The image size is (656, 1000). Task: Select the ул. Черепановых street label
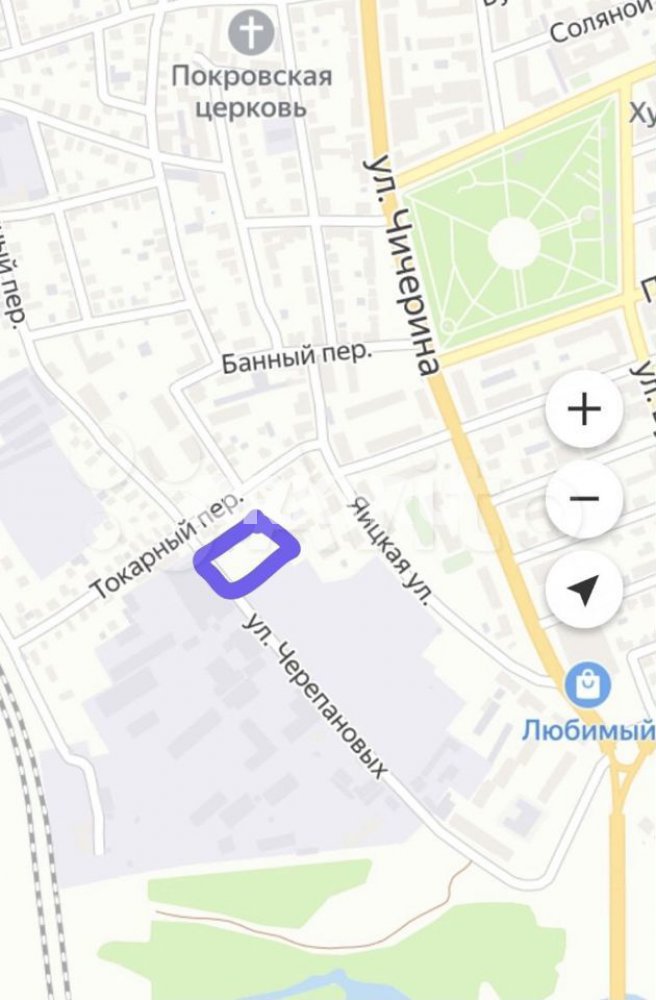[315, 696]
